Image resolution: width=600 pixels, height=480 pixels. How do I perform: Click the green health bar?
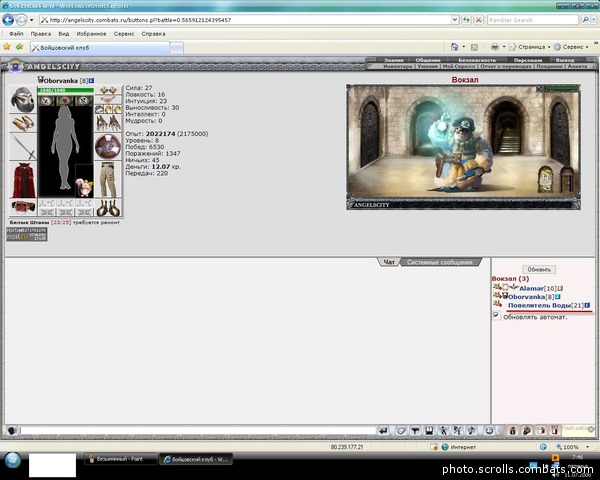pyautogui.click(x=65, y=90)
